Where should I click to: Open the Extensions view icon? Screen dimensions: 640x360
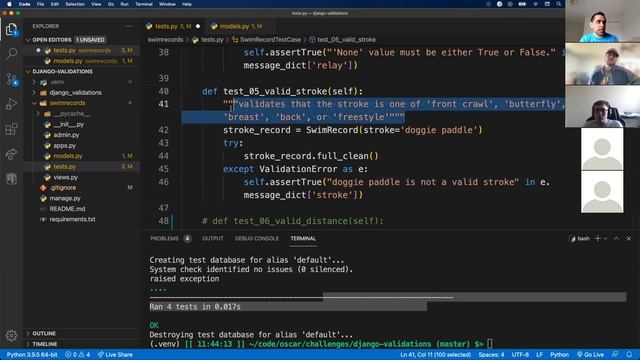(11, 129)
